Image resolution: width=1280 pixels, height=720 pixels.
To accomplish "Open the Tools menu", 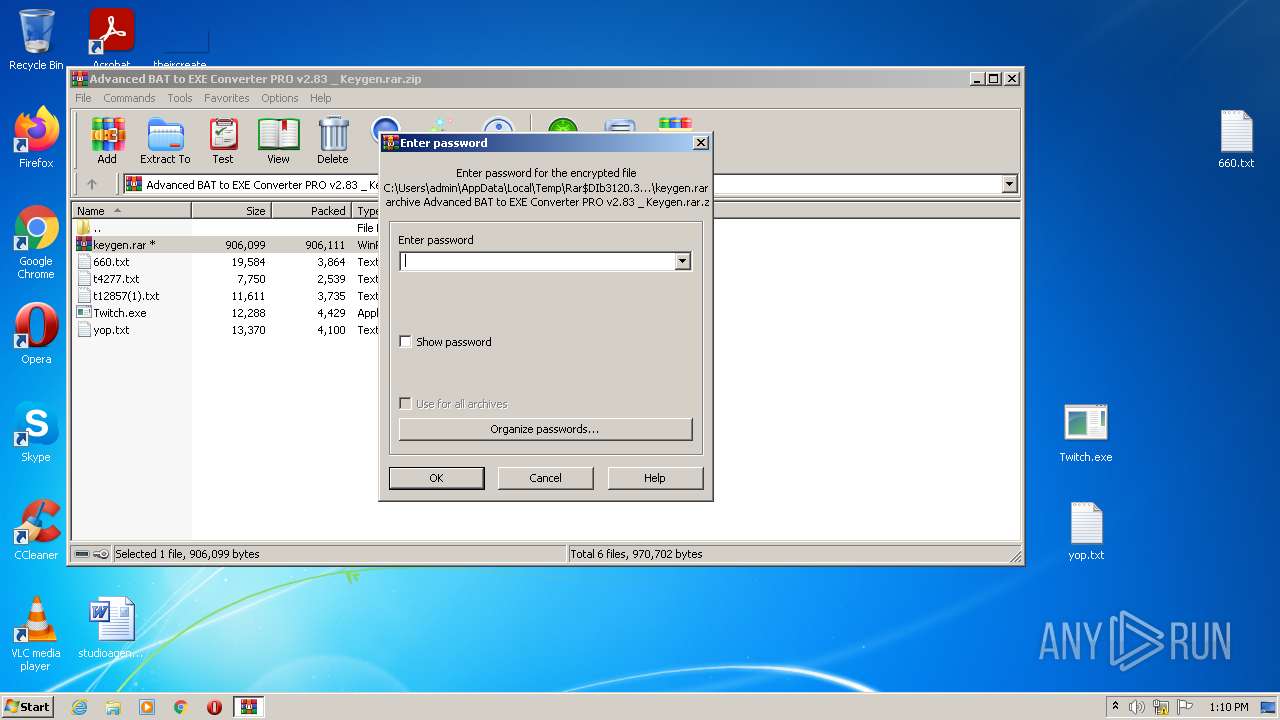I will 180,98.
